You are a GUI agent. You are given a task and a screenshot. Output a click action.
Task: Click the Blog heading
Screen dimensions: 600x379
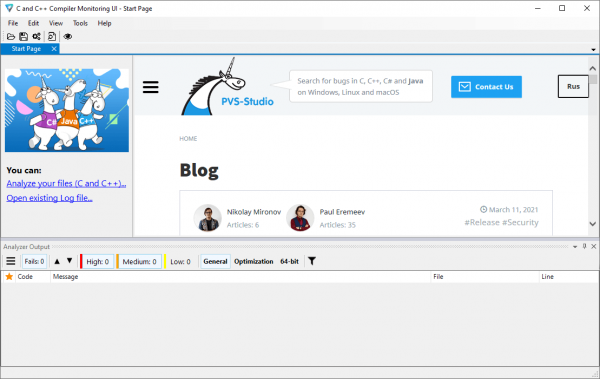199,170
